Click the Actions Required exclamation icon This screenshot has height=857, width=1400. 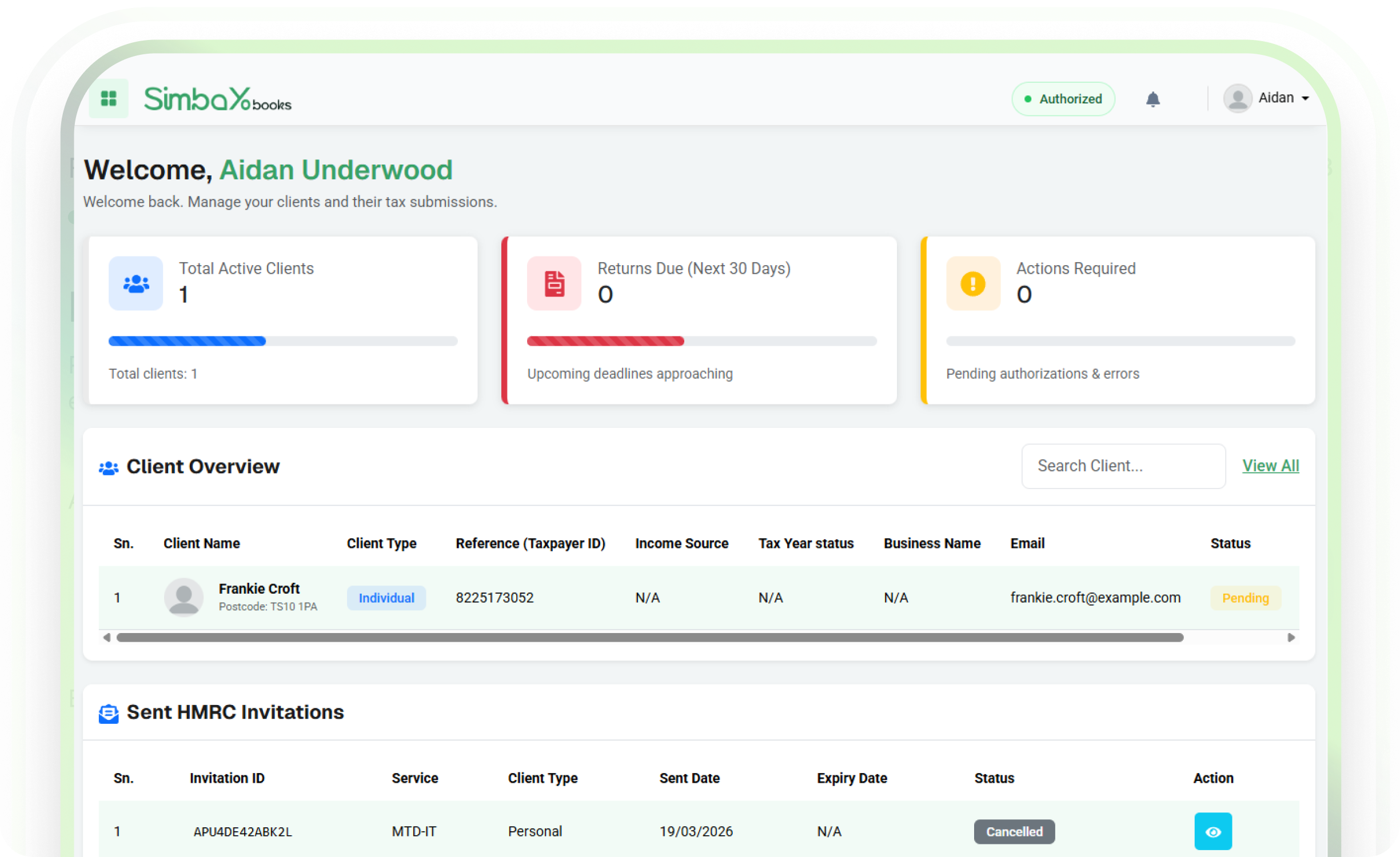(x=972, y=283)
